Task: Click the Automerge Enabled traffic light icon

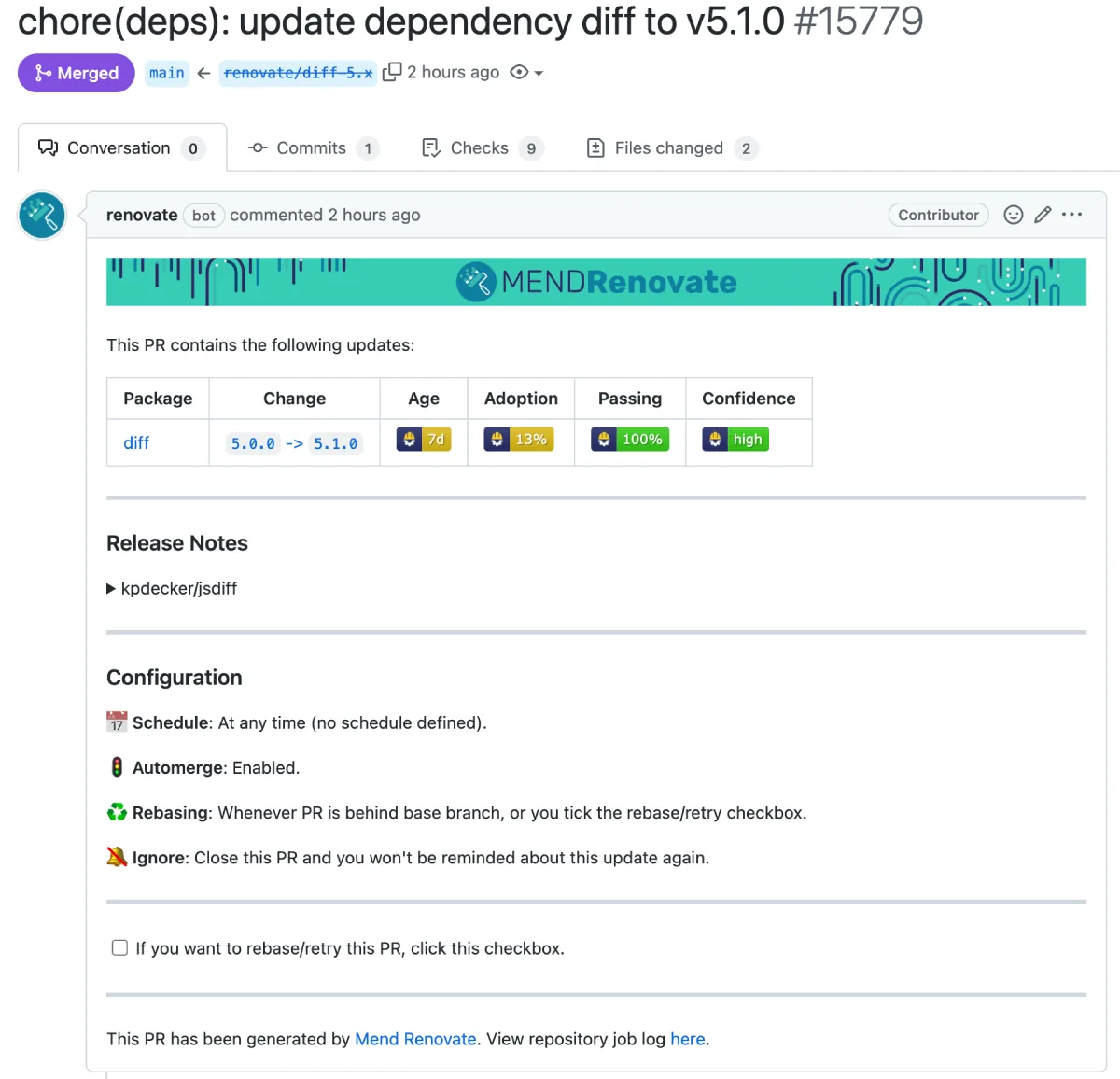Action: tap(115, 767)
